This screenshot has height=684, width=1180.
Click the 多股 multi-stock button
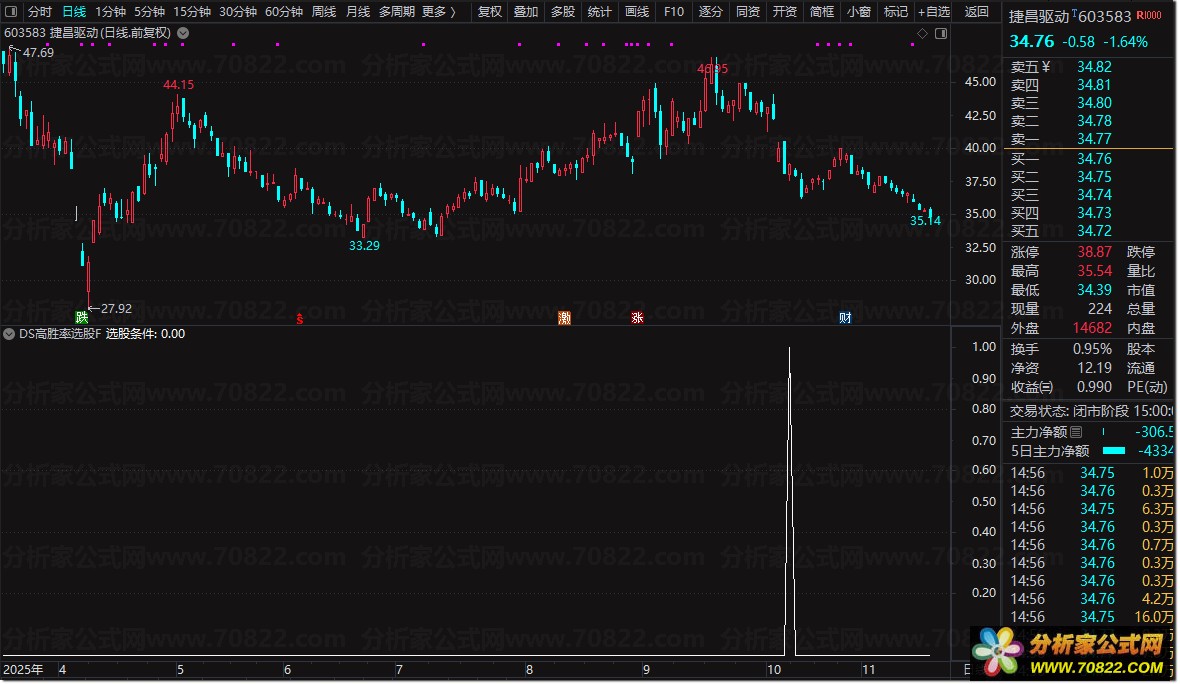[x=563, y=11]
